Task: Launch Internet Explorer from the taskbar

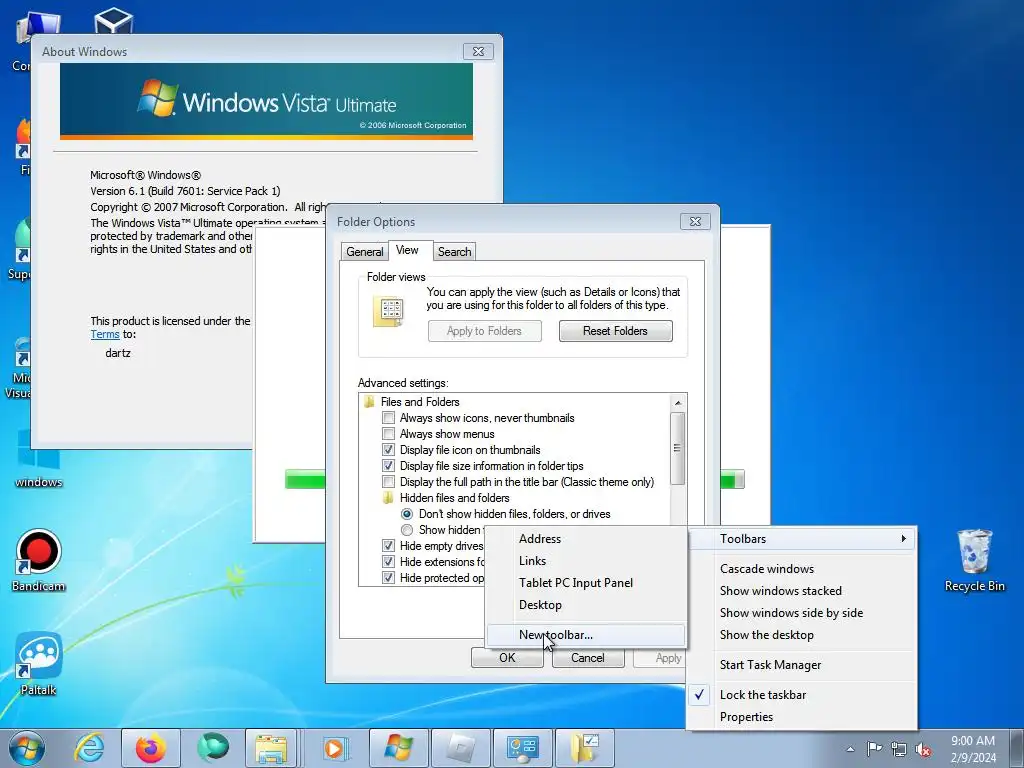Action: click(89, 748)
